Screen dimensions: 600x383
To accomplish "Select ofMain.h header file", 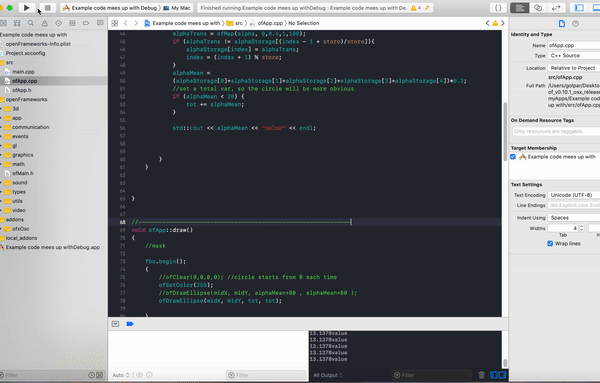I will click(x=23, y=173).
